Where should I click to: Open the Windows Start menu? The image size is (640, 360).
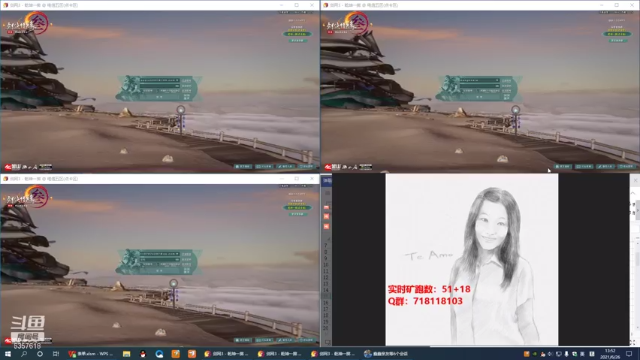tap(7, 354)
